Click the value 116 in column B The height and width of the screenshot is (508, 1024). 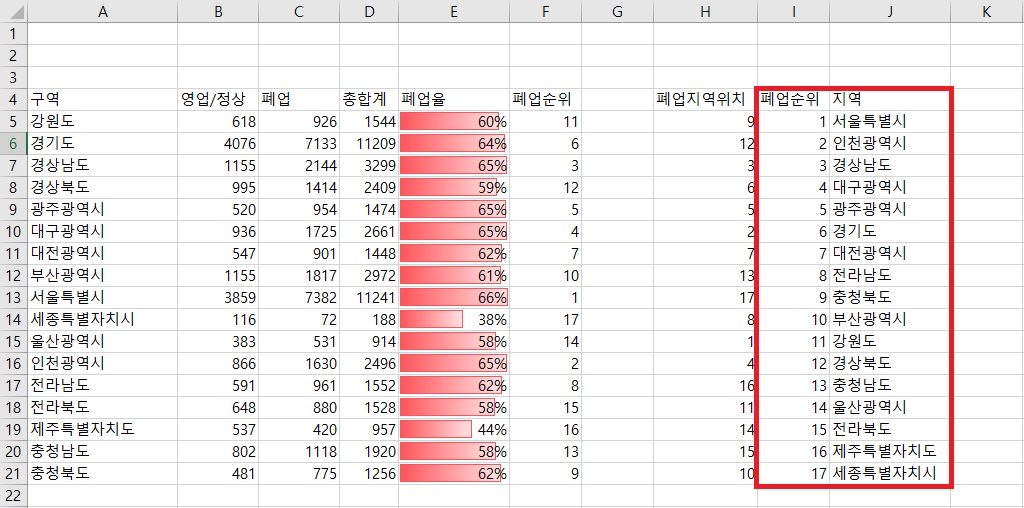244,320
